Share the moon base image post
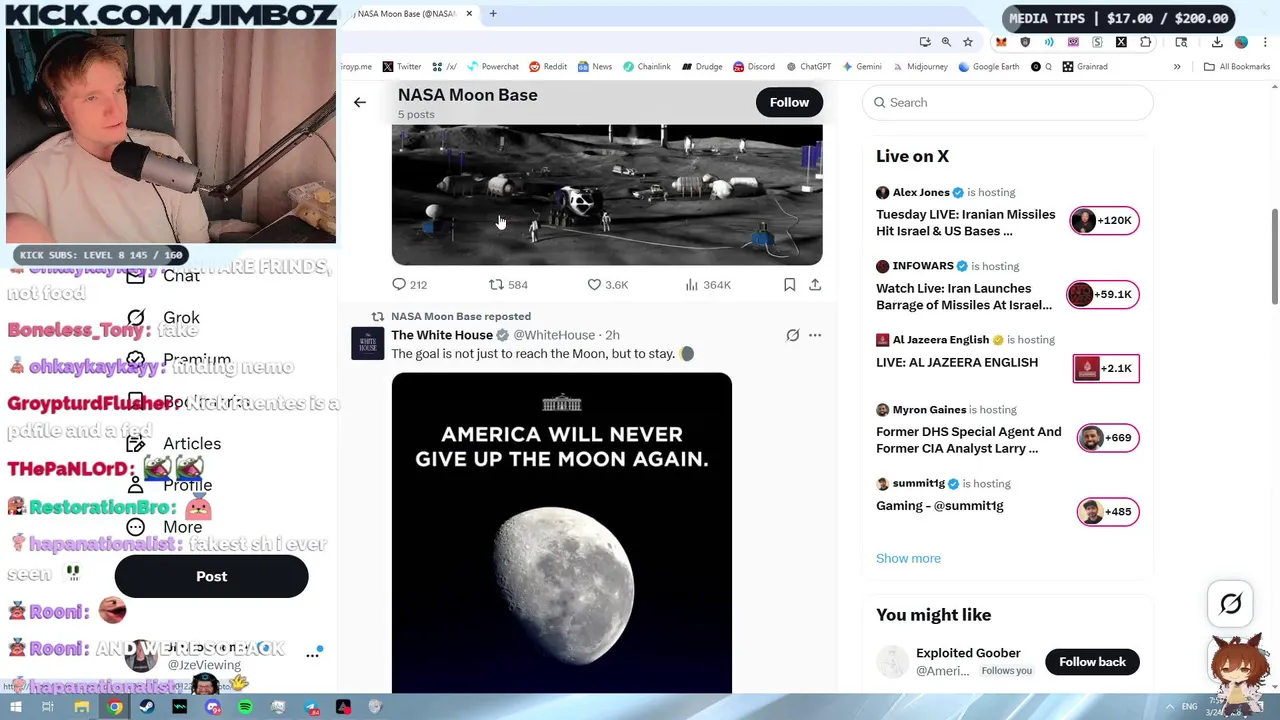 coord(815,285)
